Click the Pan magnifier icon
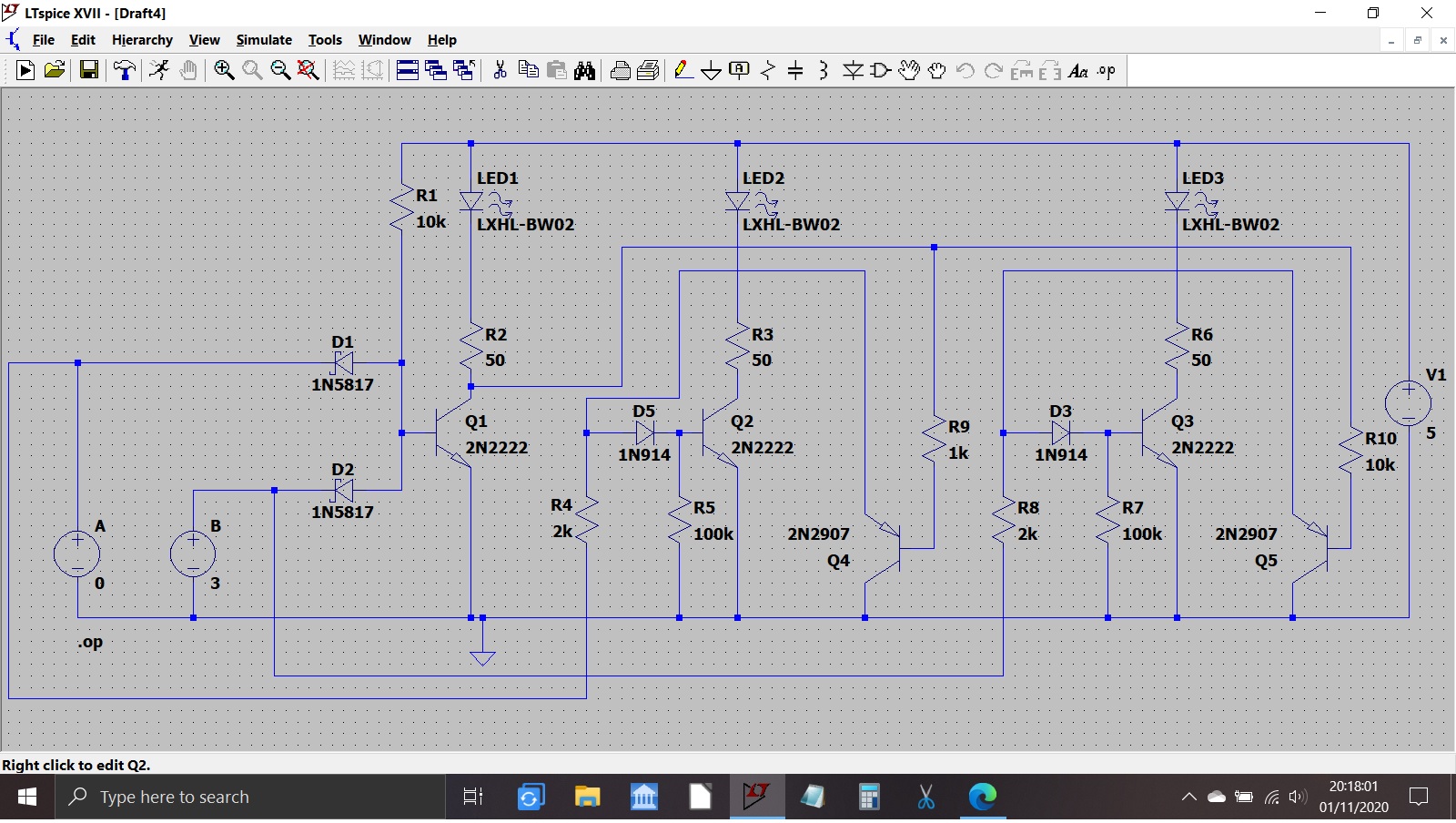Viewport: 1456px width, 823px height. coord(252,70)
